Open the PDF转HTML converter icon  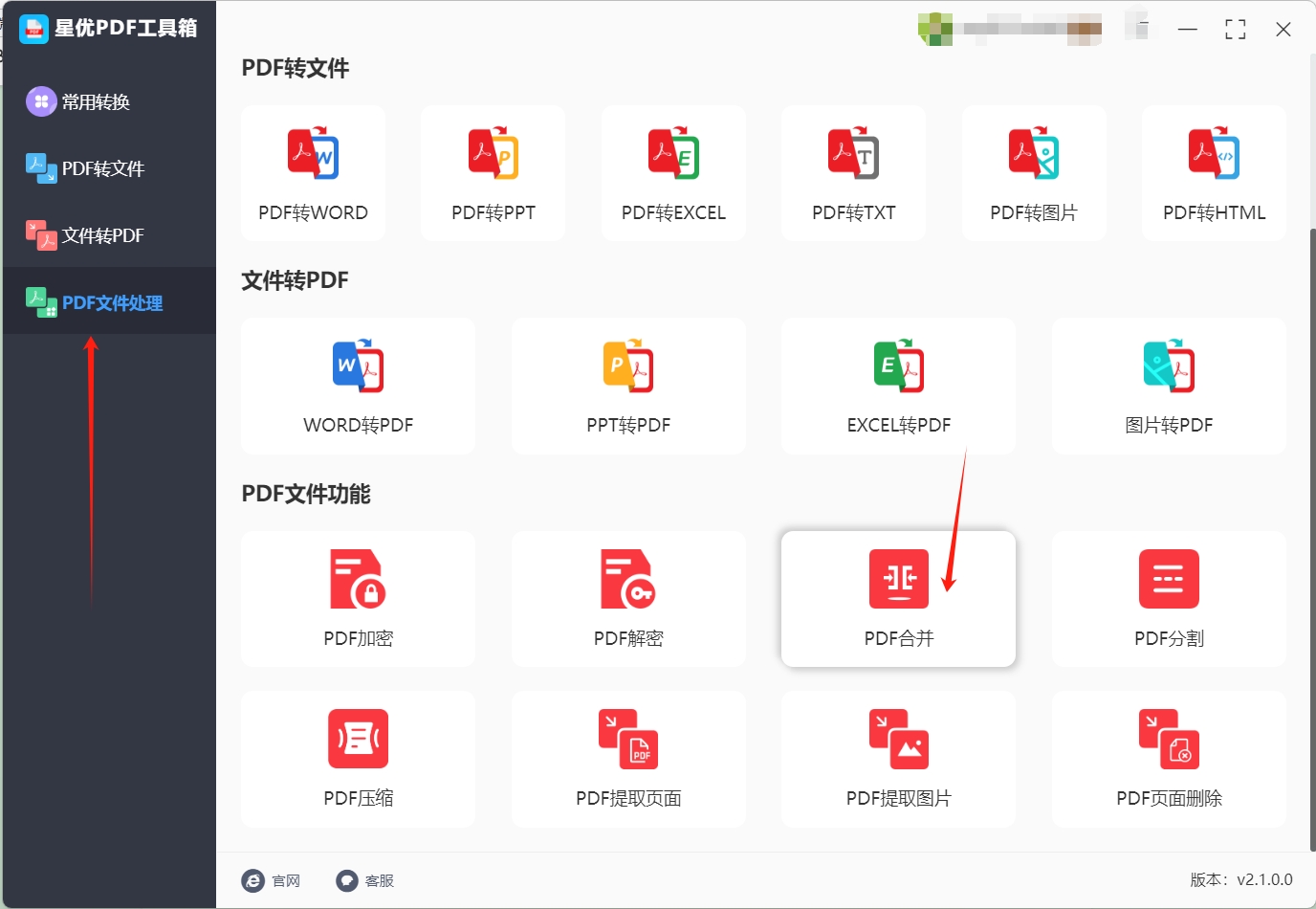coord(1215,153)
